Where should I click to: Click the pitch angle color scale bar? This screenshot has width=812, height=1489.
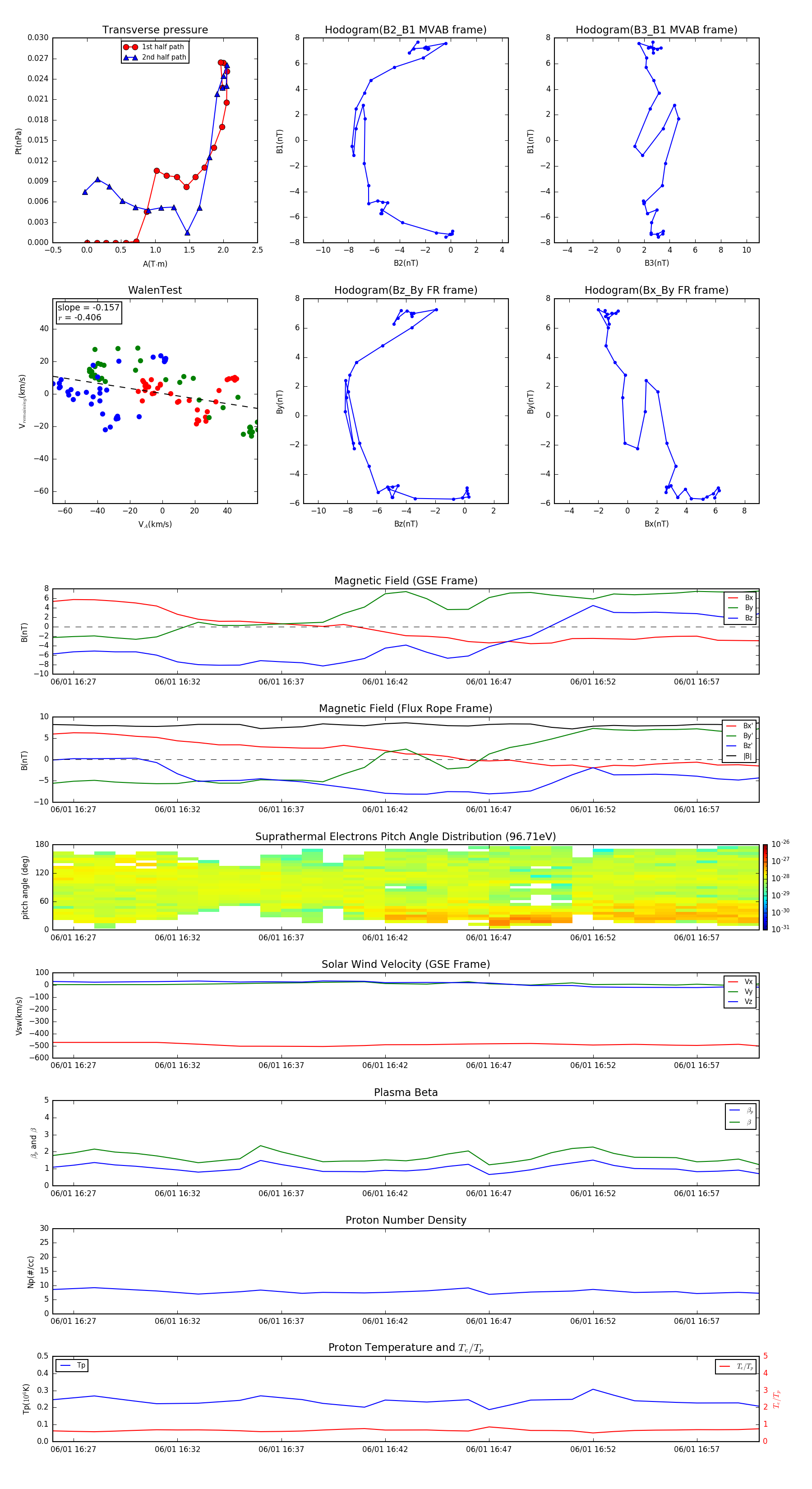pyautogui.click(x=765, y=887)
